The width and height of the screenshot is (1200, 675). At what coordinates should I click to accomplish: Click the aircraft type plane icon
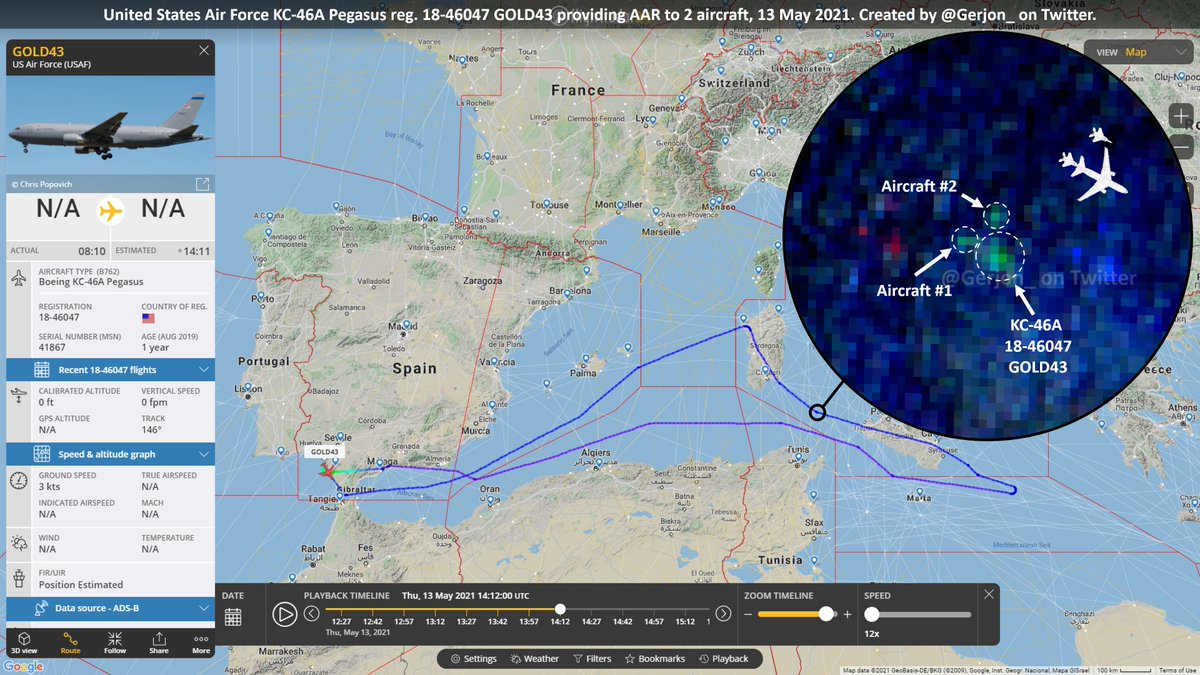click(x=20, y=278)
